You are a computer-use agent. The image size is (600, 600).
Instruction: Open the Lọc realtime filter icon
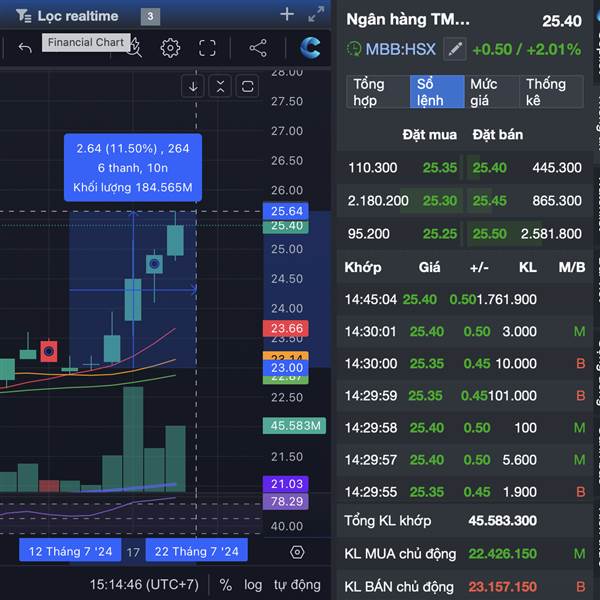click(24, 16)
